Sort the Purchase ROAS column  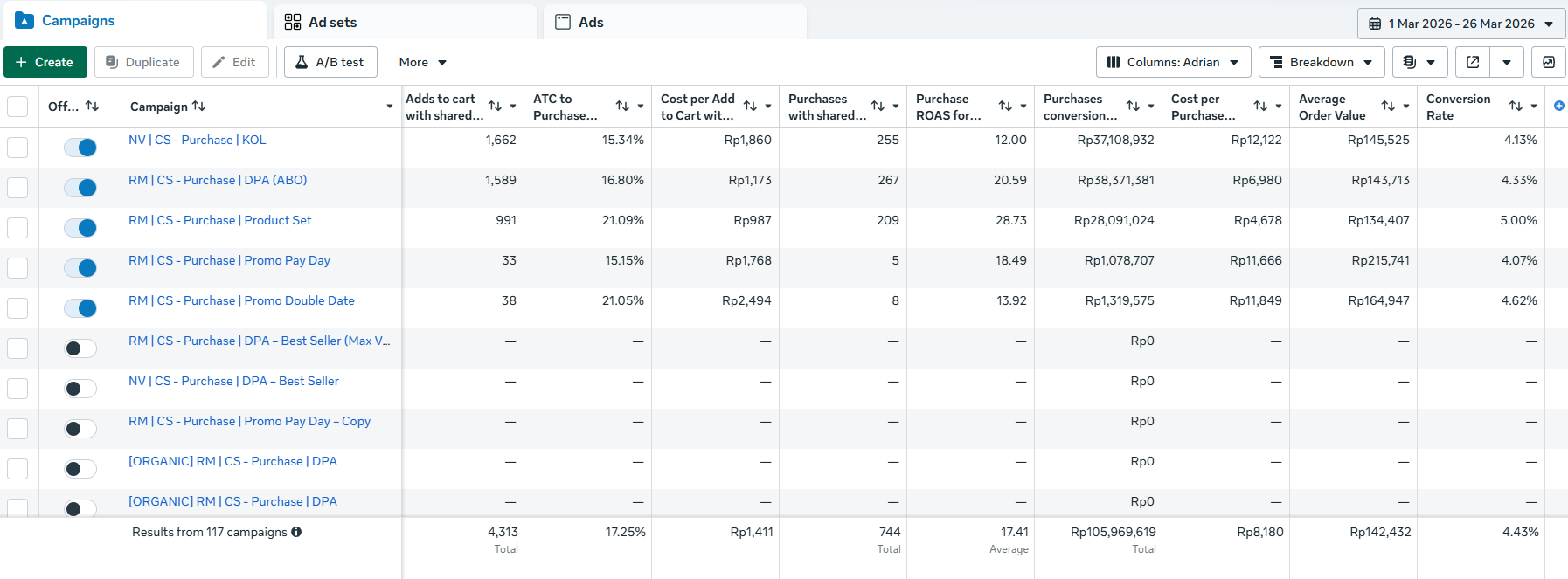(1005, 106)
